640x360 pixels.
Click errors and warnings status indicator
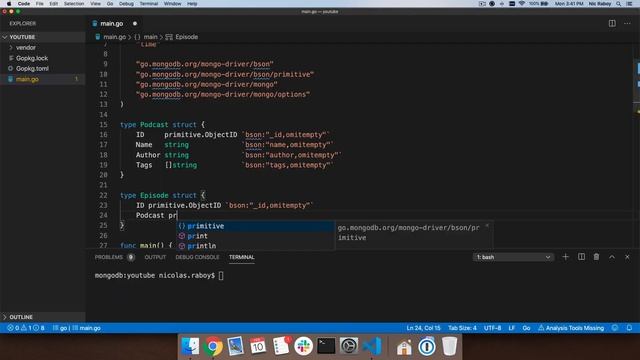[26, 328]
